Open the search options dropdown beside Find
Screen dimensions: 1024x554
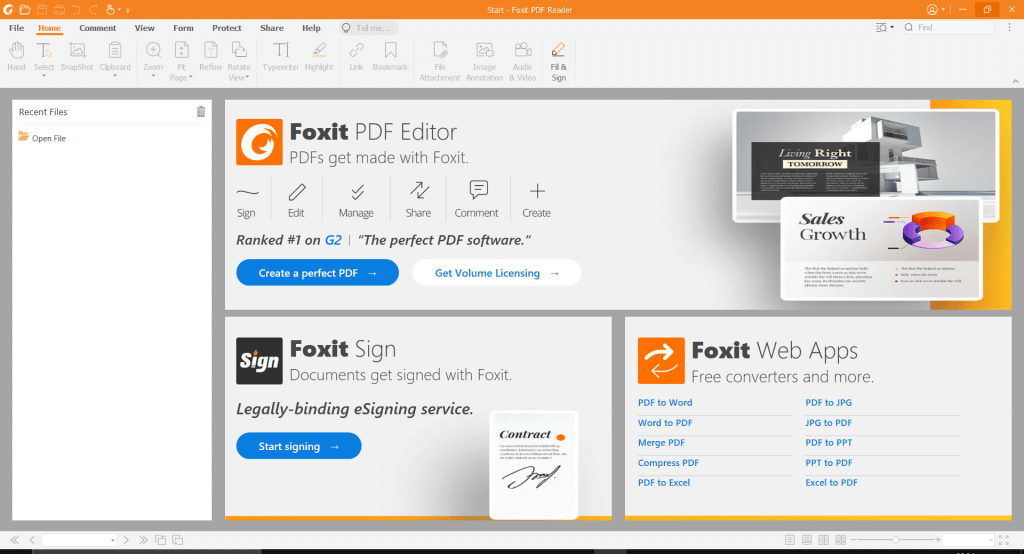coord(892,27)
